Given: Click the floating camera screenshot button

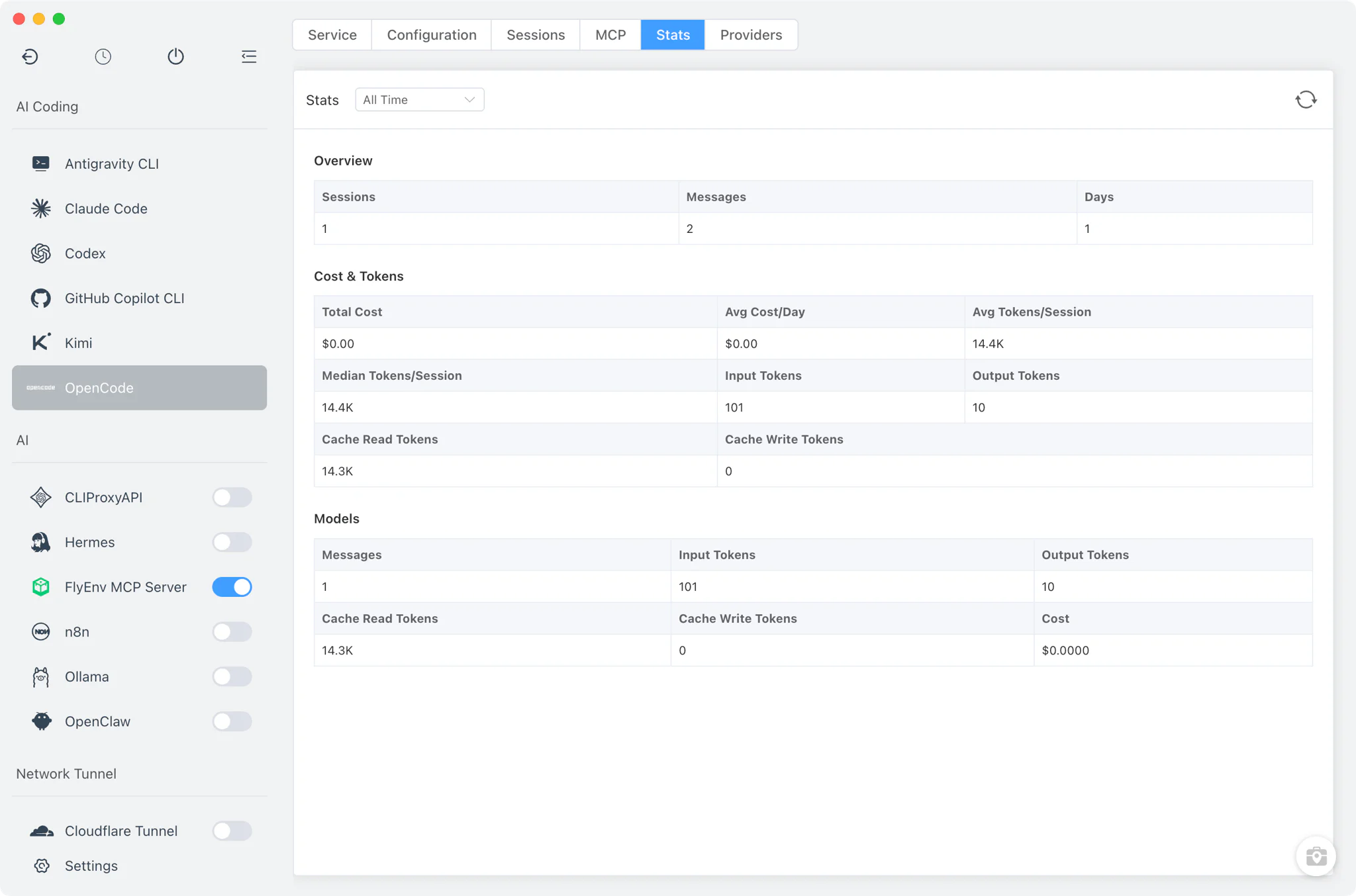Looking at the screenshot, I should click(x=1316, y=856).
